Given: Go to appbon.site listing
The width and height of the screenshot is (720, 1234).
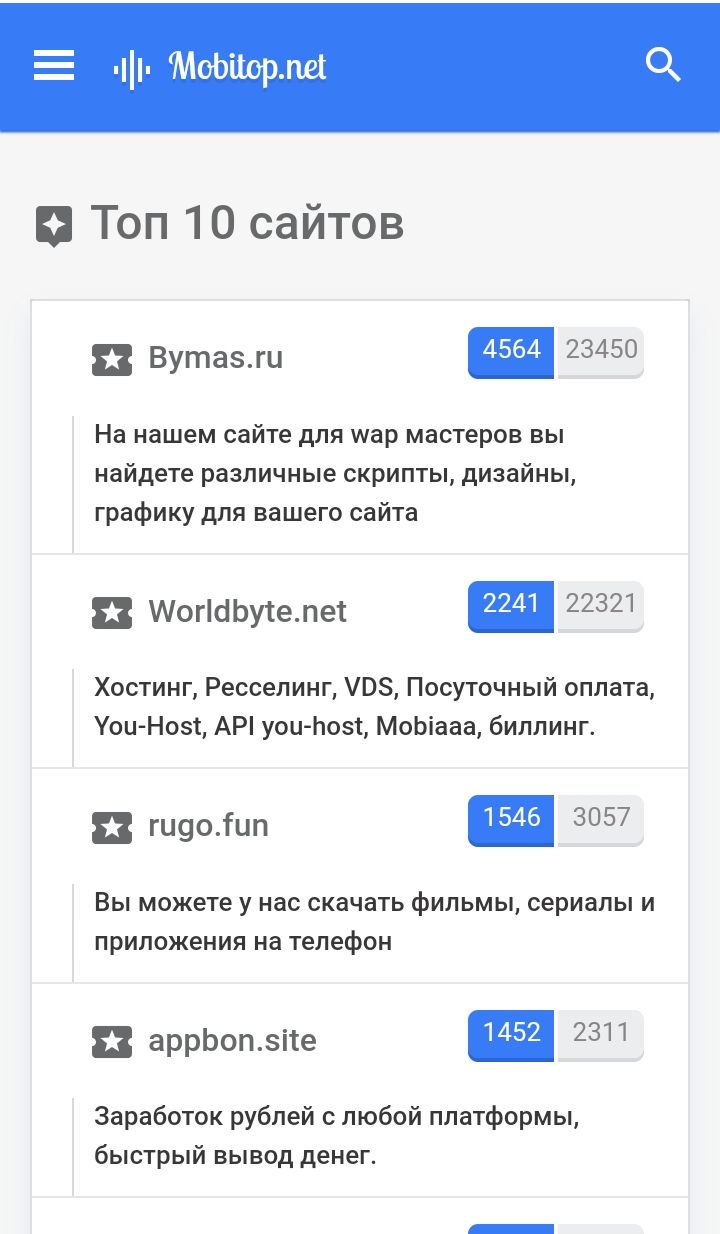Looking at the screenshot, I should coord(232,1041).
